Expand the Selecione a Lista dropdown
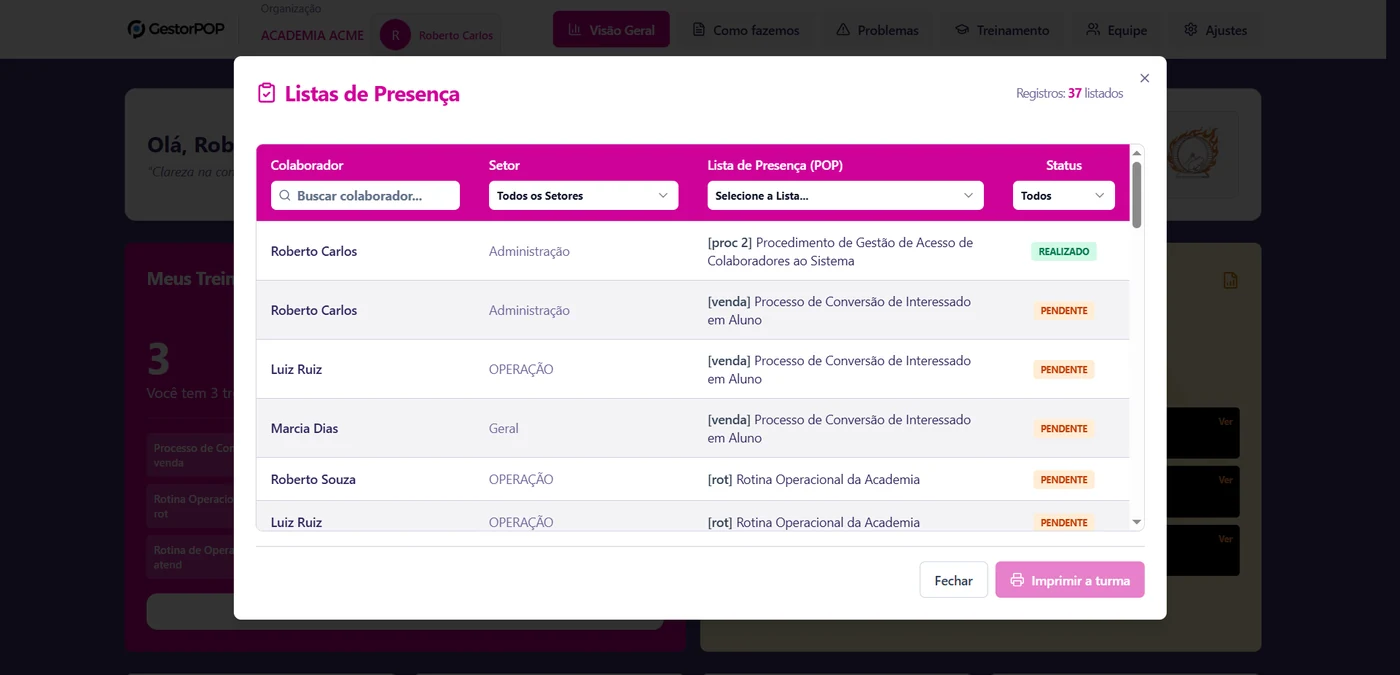The height and width of the screenshot is (675, 1400). [x=845, y=196]
